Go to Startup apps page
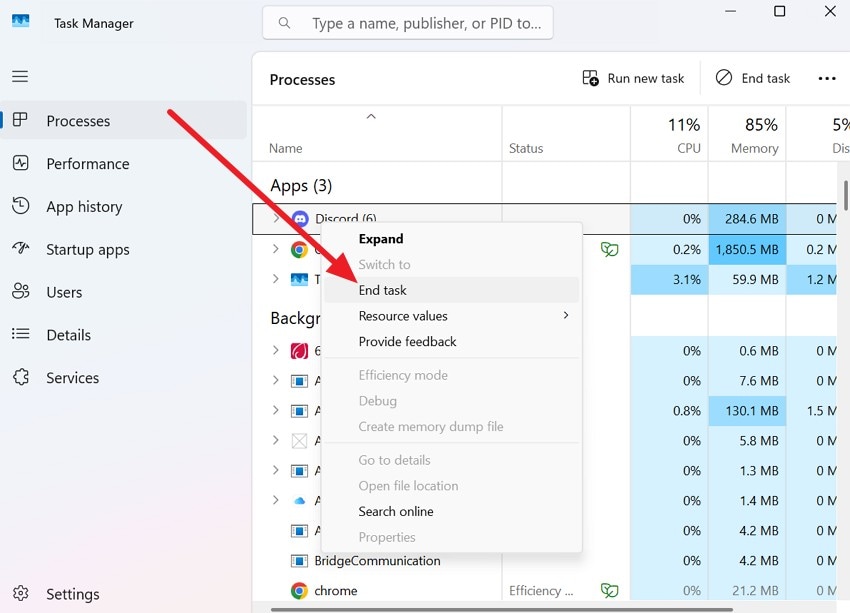 click(87, 250)
